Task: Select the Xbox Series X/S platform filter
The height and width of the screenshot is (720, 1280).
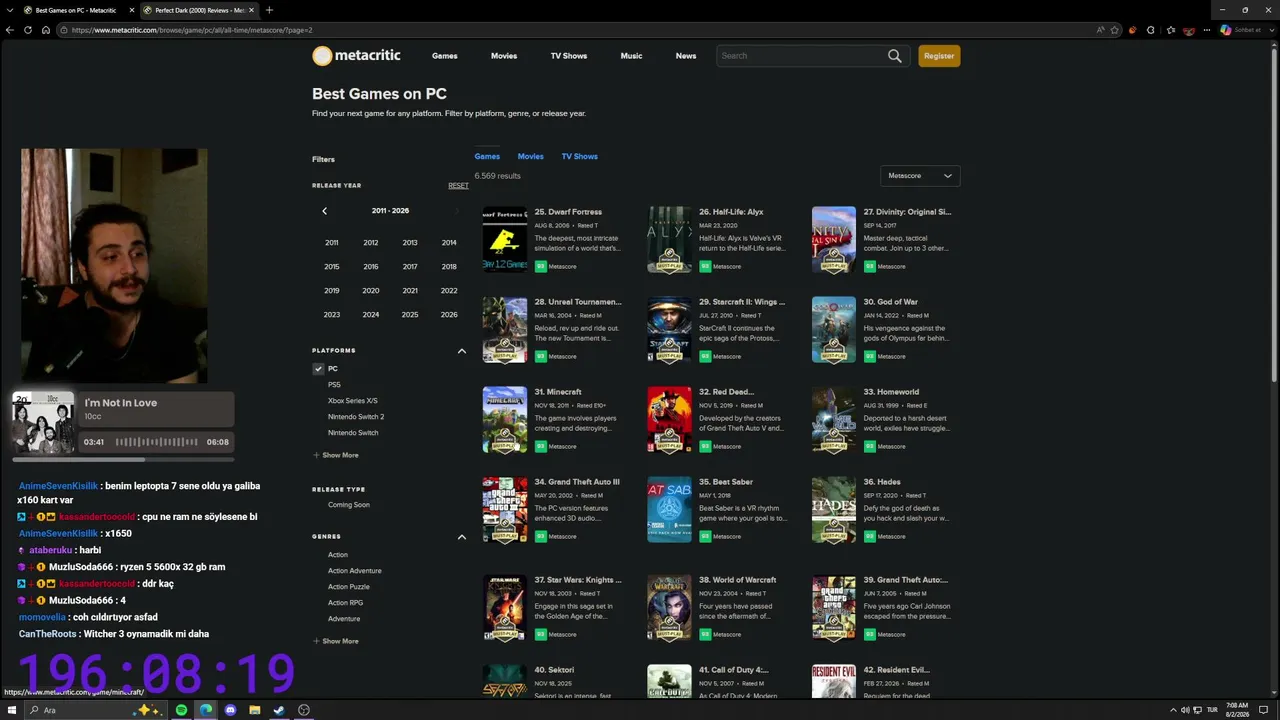Action: click(x=353, y=401)
